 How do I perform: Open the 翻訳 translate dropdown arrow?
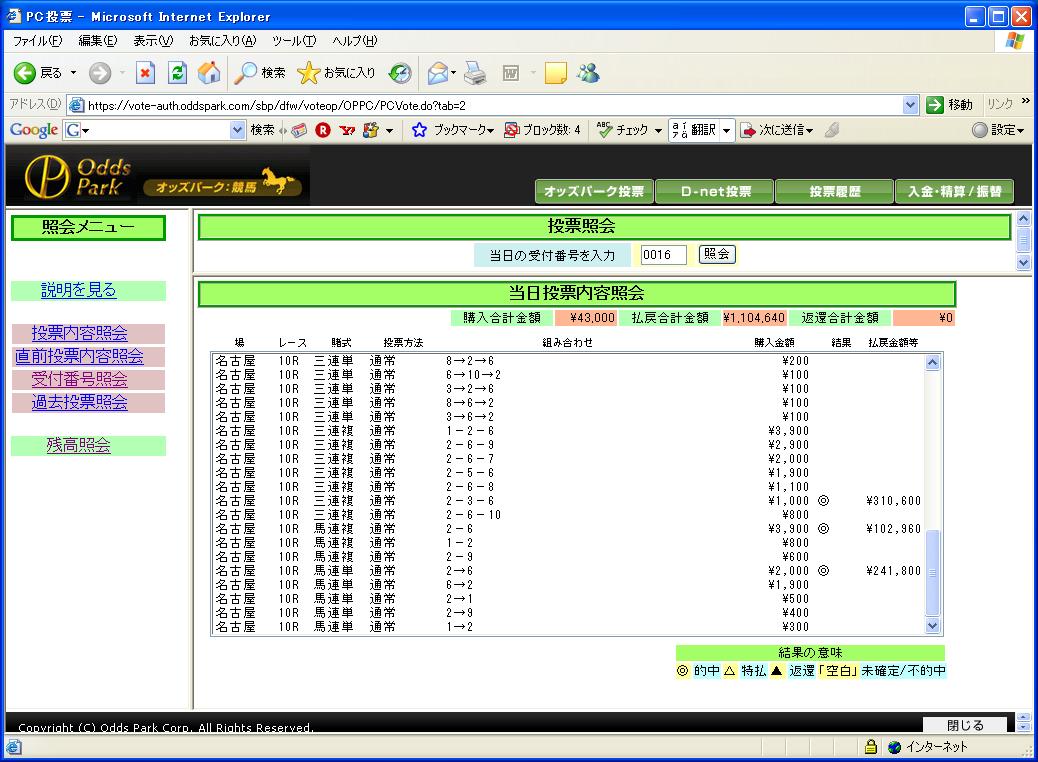pyautogui.click(x=726, y=130)
